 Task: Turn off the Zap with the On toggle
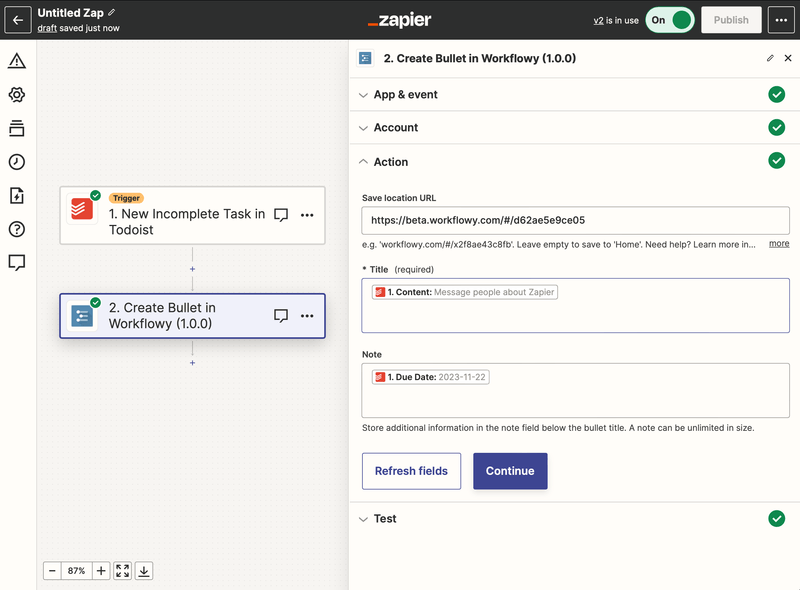670,19
